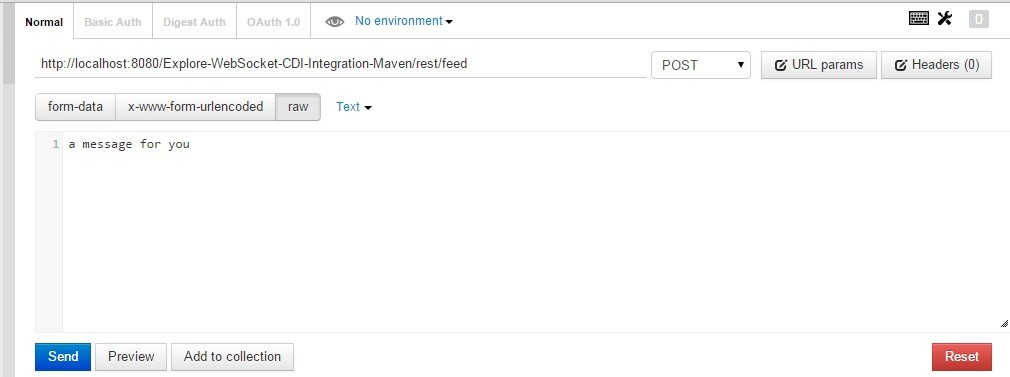
Task: Open settings with wrench icon
Action: [945, 18]
